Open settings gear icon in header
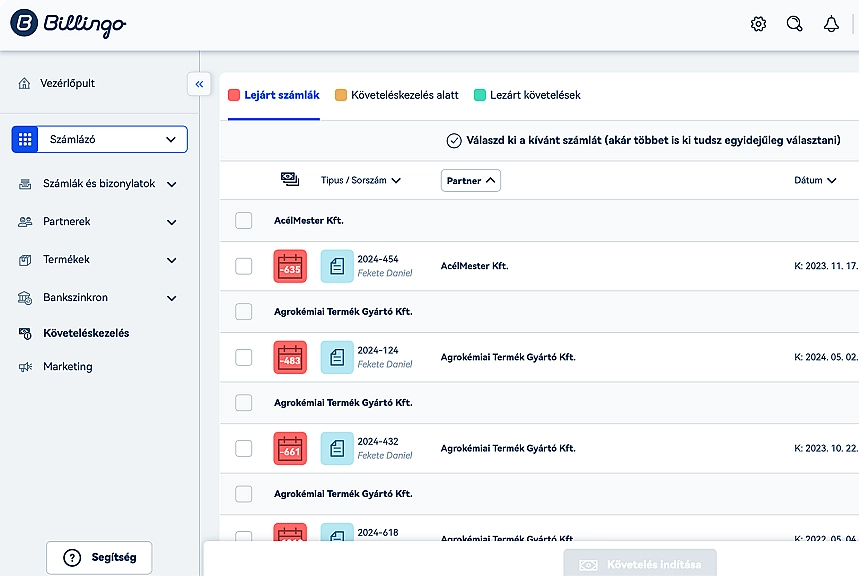This screenshot has height=576, width=859. coord(758,24)
